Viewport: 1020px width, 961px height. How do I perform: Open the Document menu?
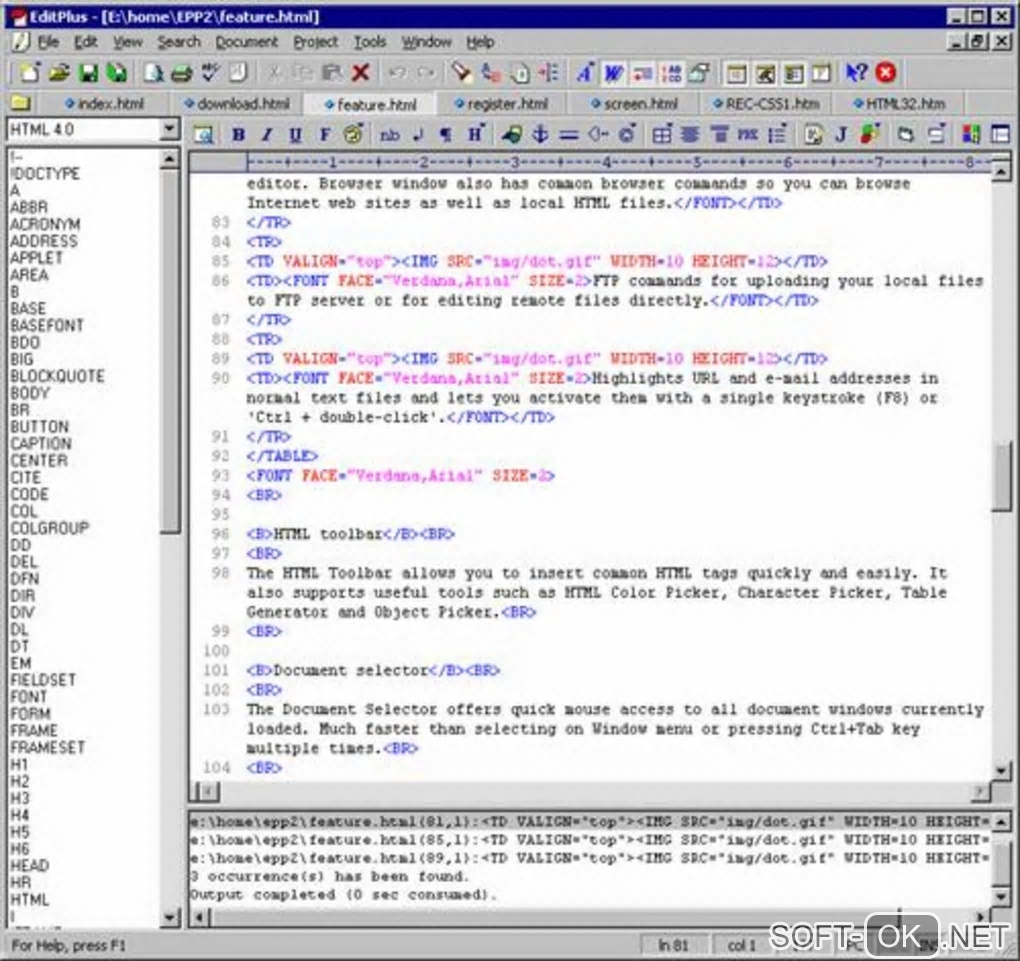pyautogui.click(x=247, y=42)
